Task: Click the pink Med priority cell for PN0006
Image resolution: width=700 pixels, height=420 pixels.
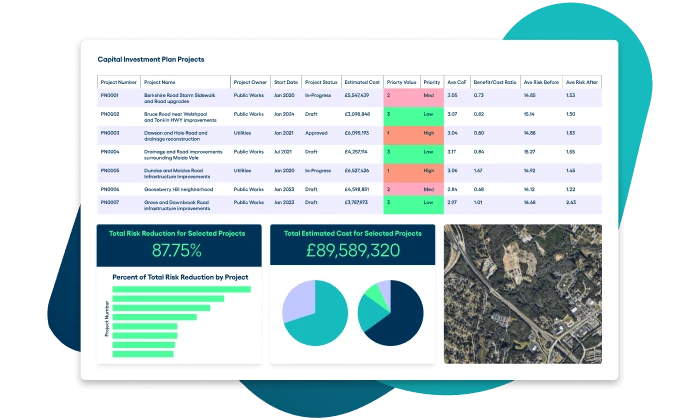Action: click(x=432, y=189)
